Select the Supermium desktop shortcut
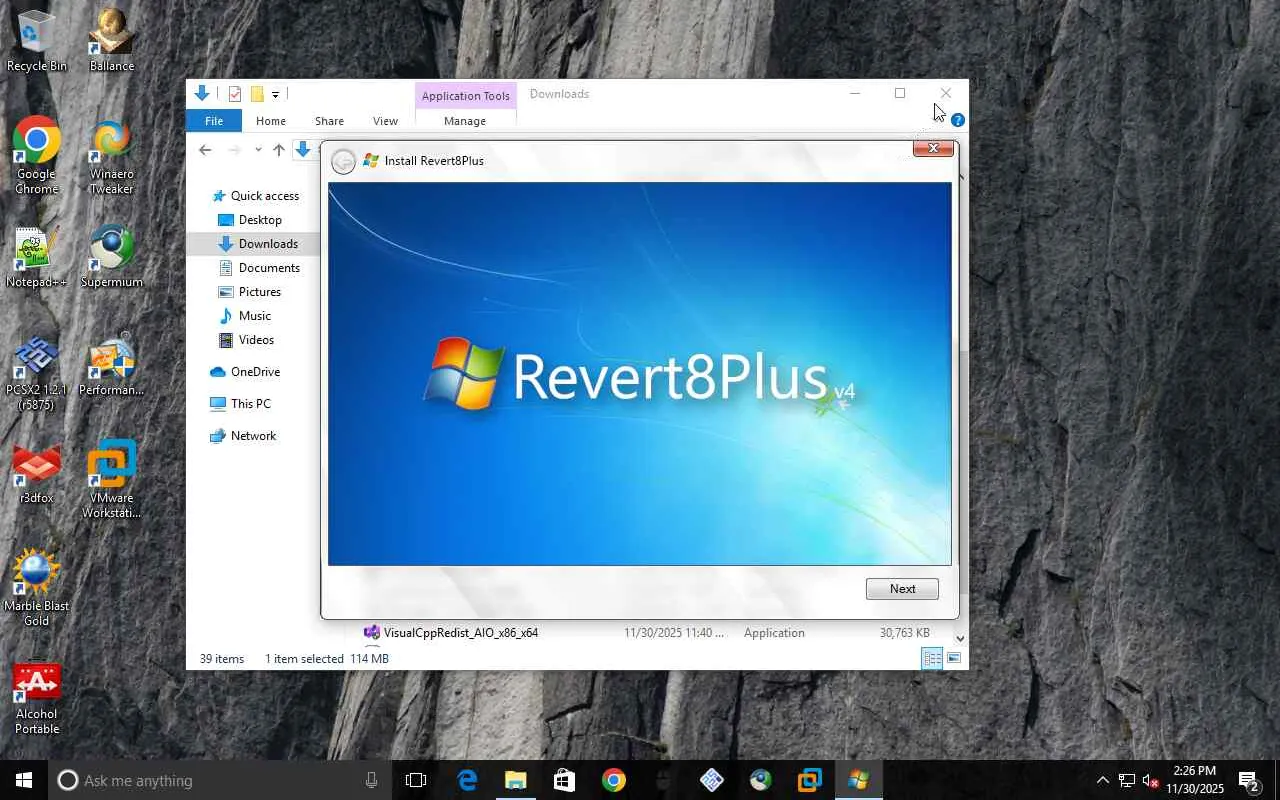Image resolution: width=1280 pixels, height=800 pixels. 112,258
